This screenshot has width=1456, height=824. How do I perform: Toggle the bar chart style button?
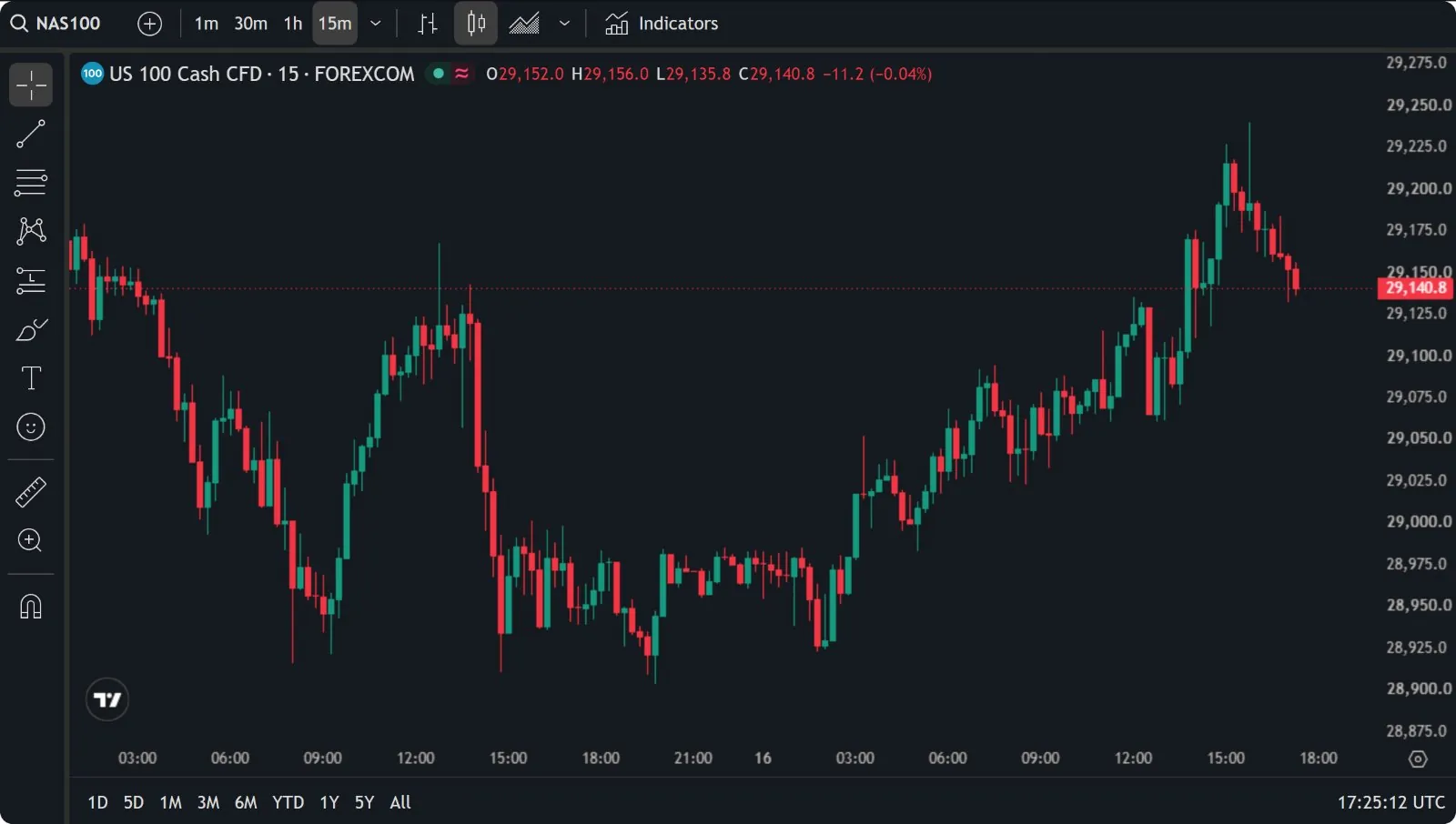pyautogui.click(x=428, y=24)
